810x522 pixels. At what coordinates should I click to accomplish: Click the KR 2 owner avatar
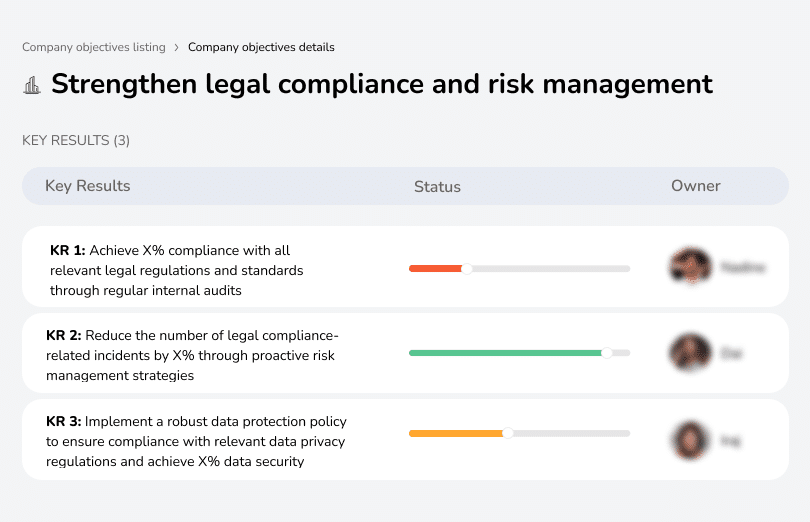tap(690, 353)
